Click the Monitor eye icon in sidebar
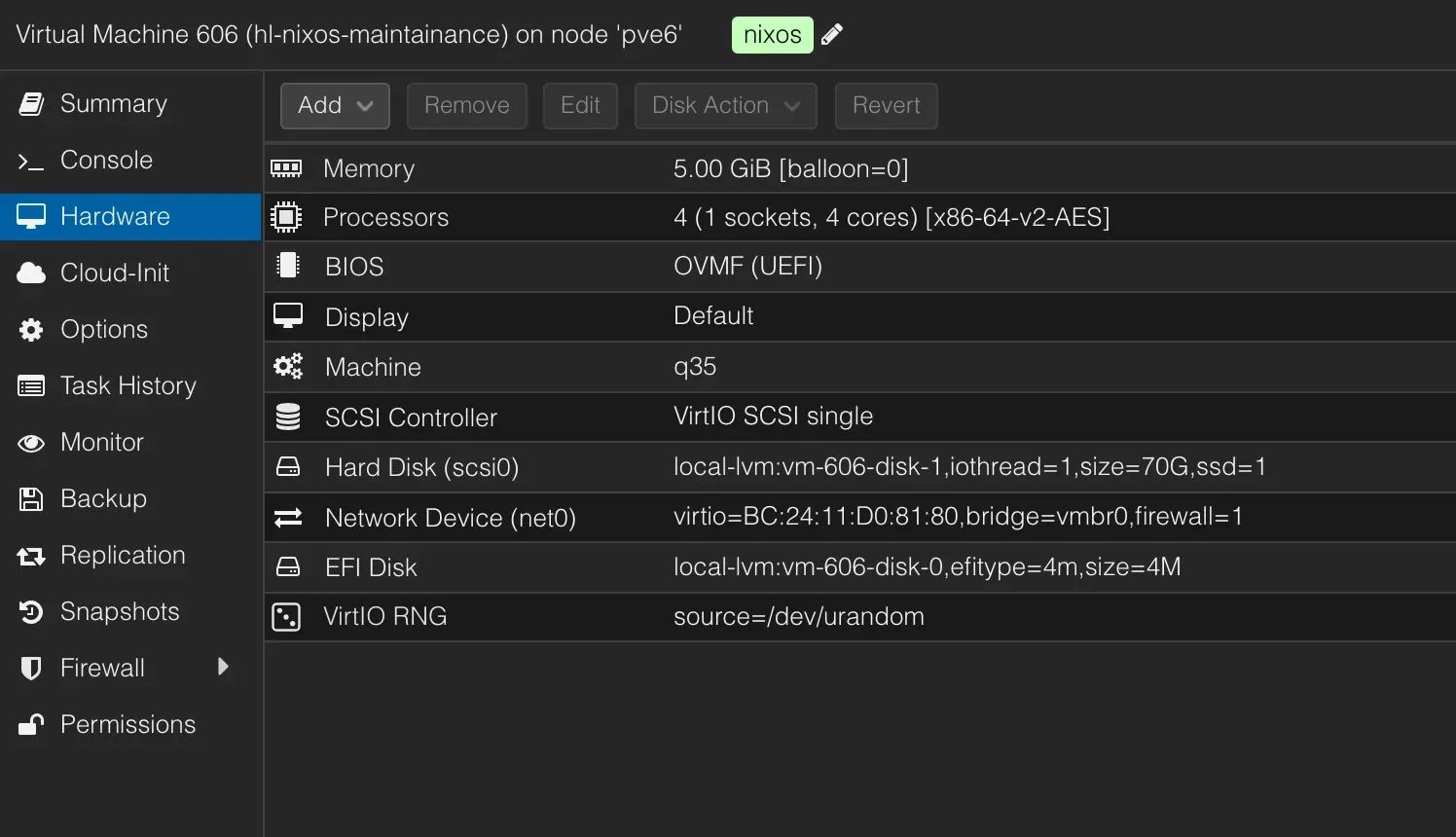Screen dimensions: 1456x837 tap(31, 442)
